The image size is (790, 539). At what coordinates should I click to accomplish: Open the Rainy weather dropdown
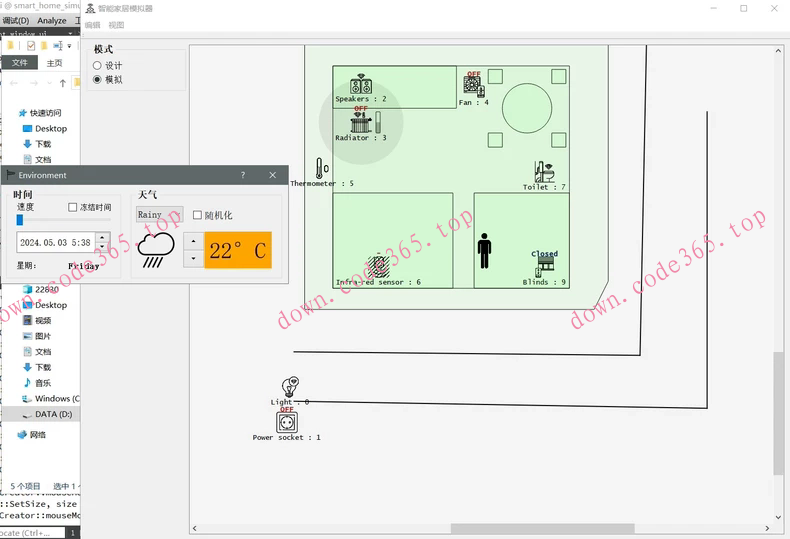click(159, 215)
